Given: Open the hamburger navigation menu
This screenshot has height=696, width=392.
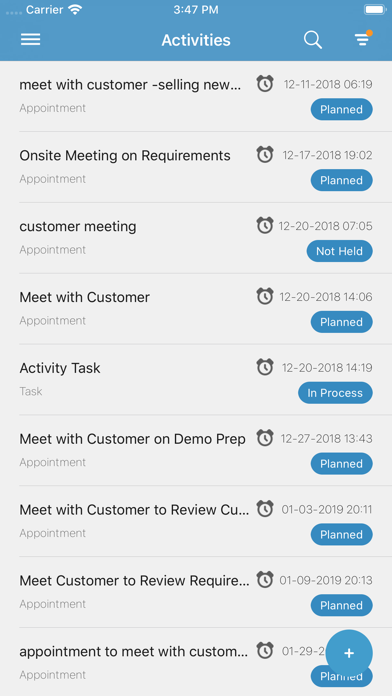Looking at the screenshot, I should coord(31,40).
